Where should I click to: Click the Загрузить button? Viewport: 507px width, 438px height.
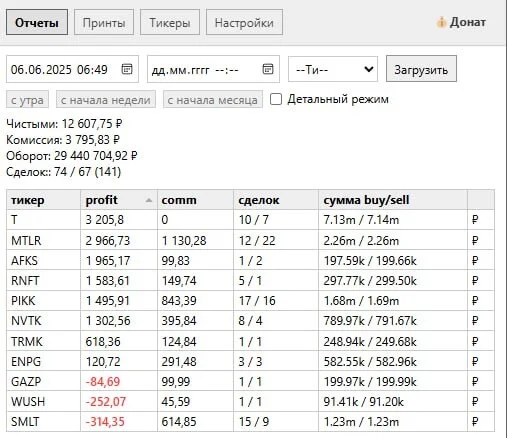click(x=421, y=69)
